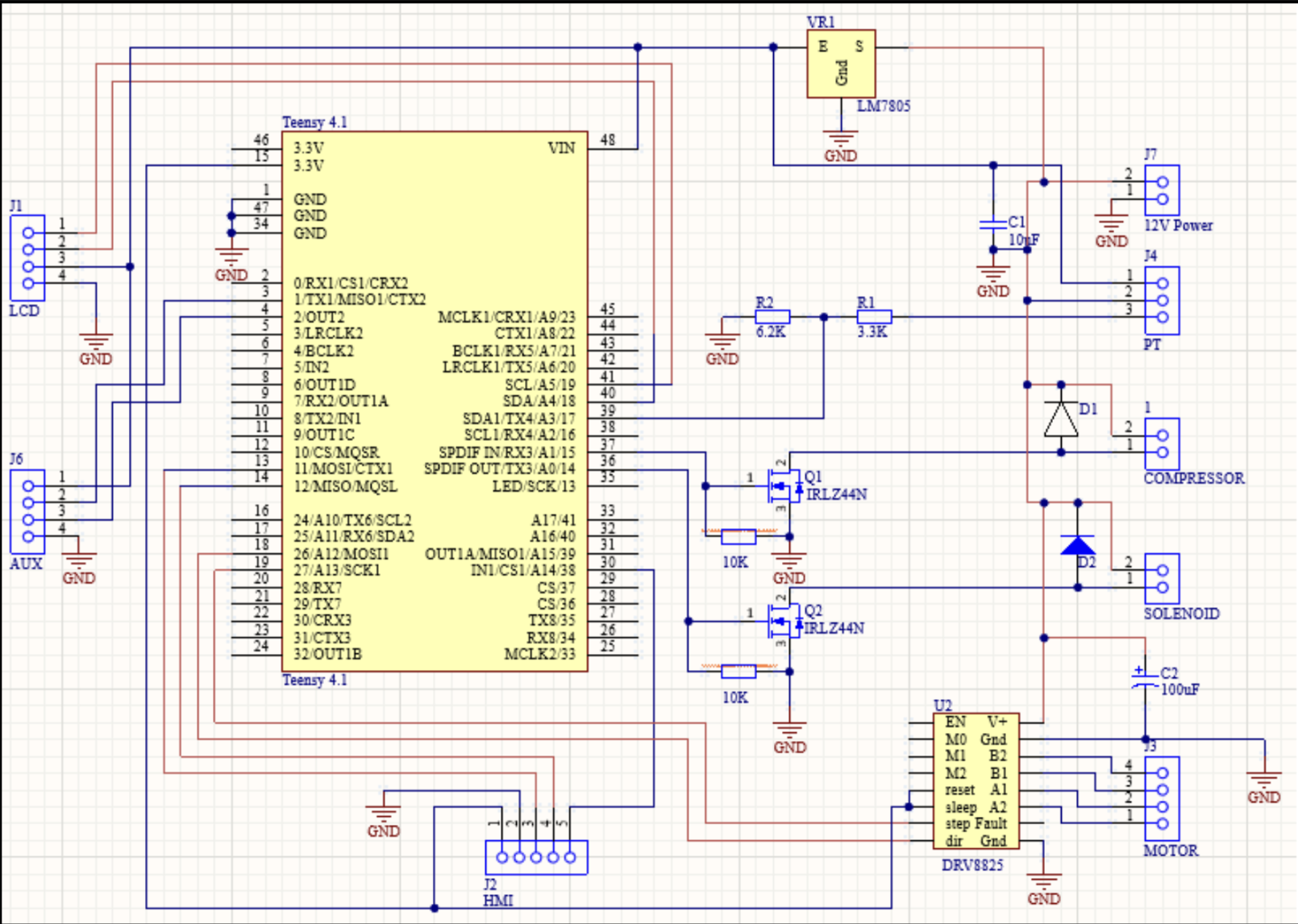Screen dimensions: 1298x924
Task: Select the IRLZ44N label beside Q1
Action: coord(837,494)
